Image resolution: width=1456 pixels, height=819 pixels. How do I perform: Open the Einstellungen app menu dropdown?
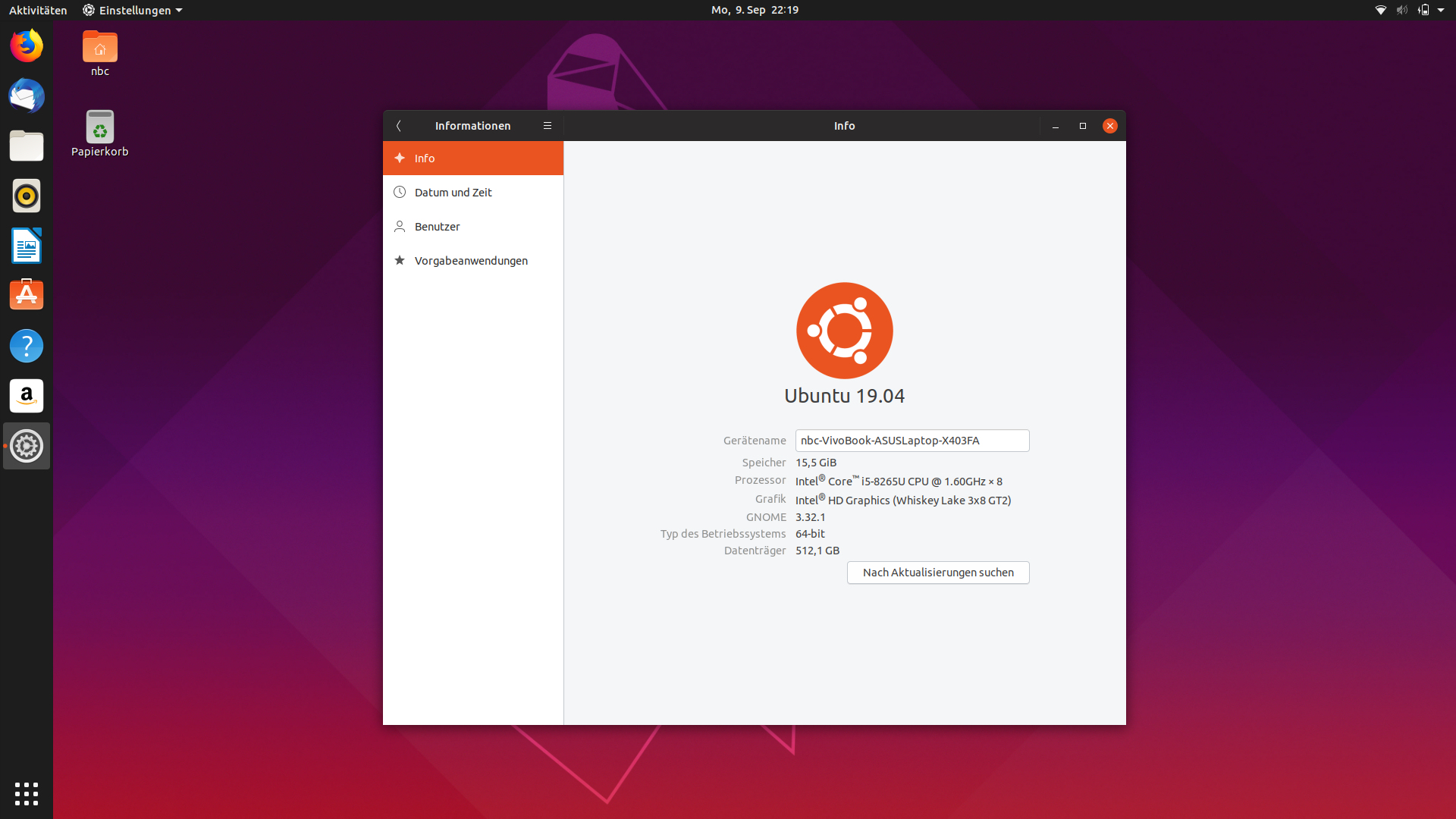[132, 10]
